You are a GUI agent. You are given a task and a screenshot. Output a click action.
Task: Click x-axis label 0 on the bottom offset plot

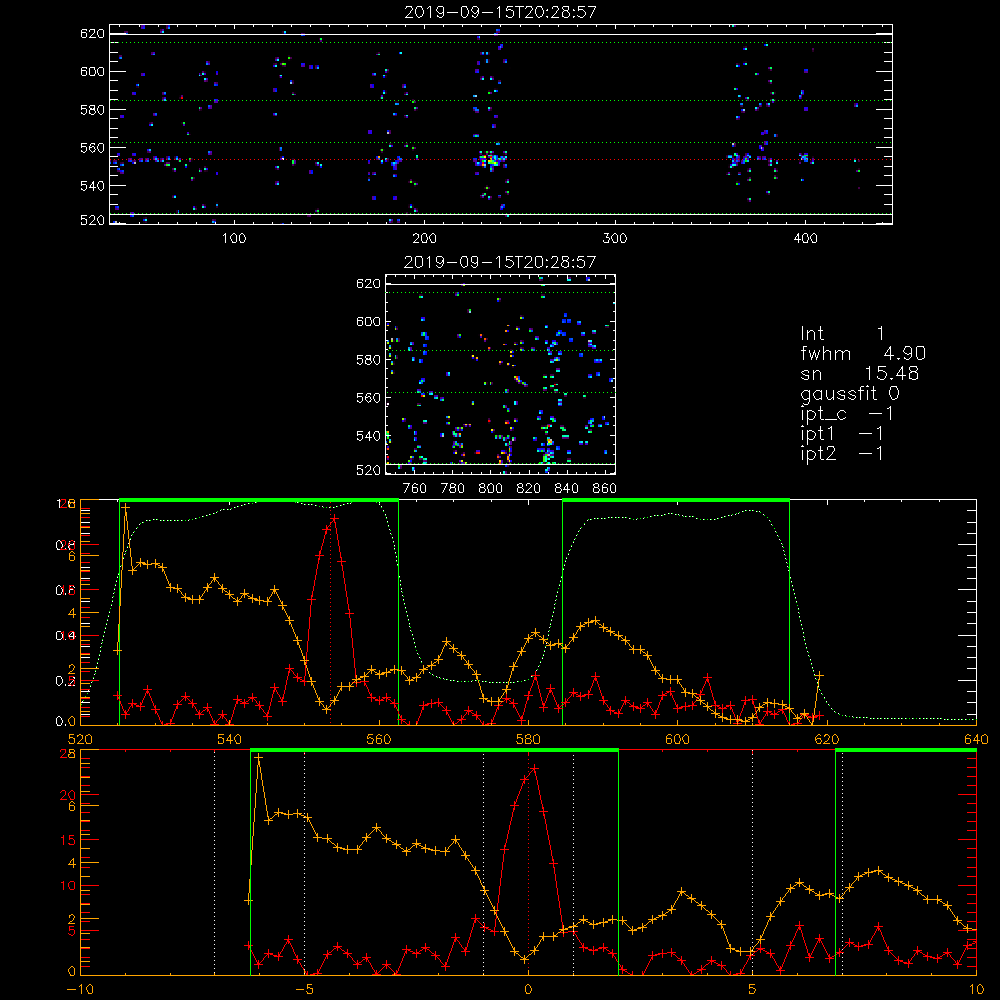528,990
